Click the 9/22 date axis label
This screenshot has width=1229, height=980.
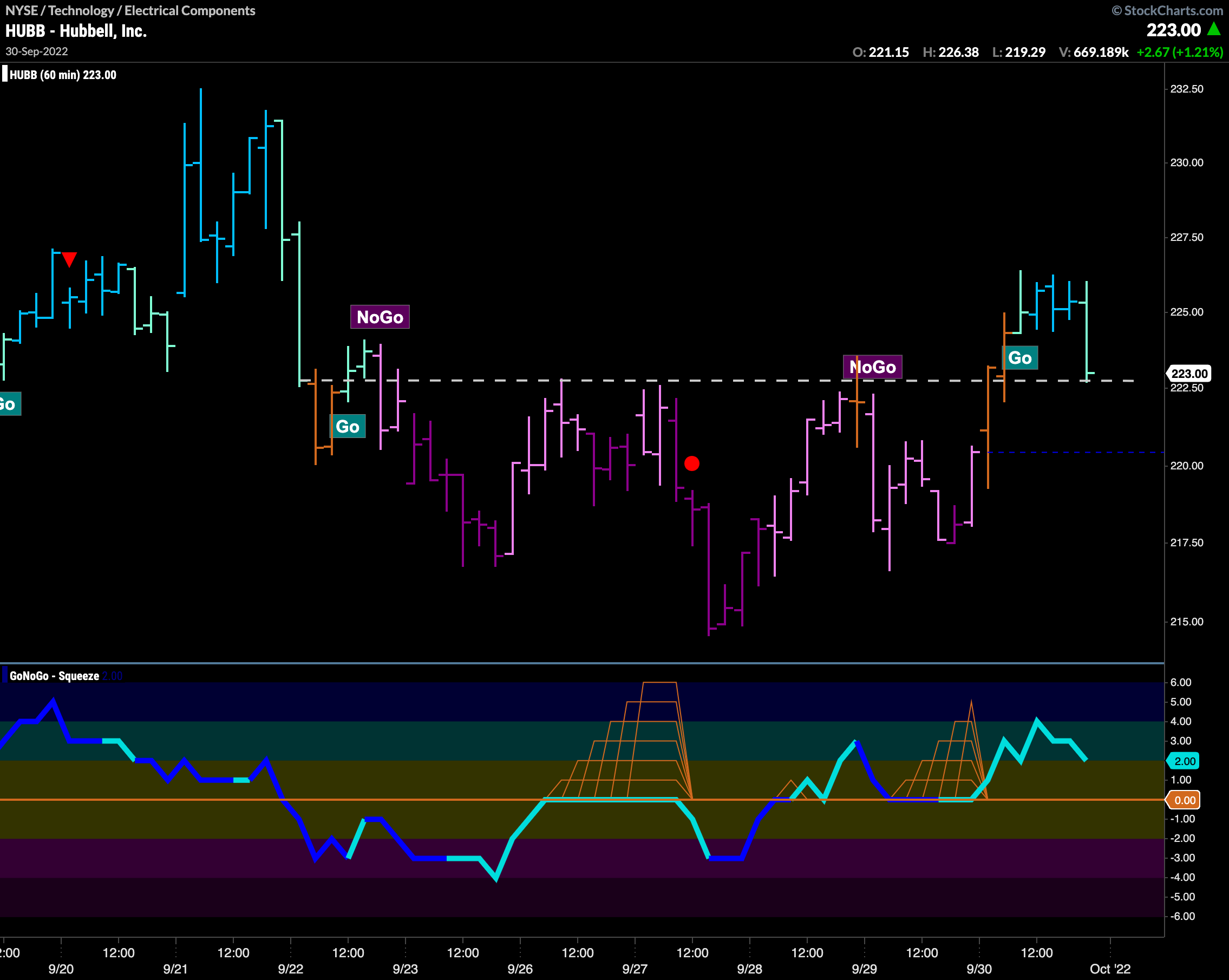291,969
